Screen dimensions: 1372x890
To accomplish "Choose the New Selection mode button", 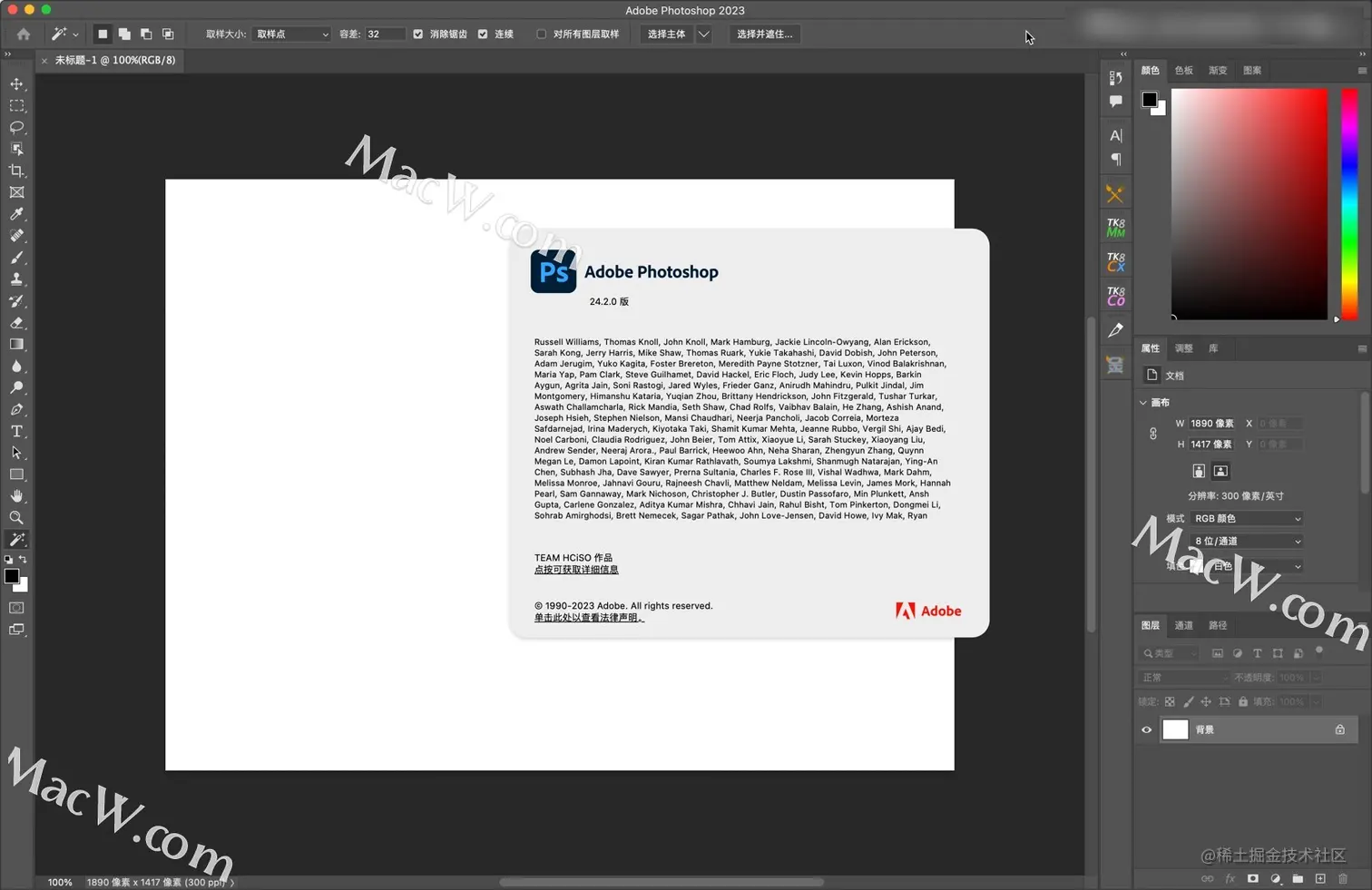I will tap(103, 34).
